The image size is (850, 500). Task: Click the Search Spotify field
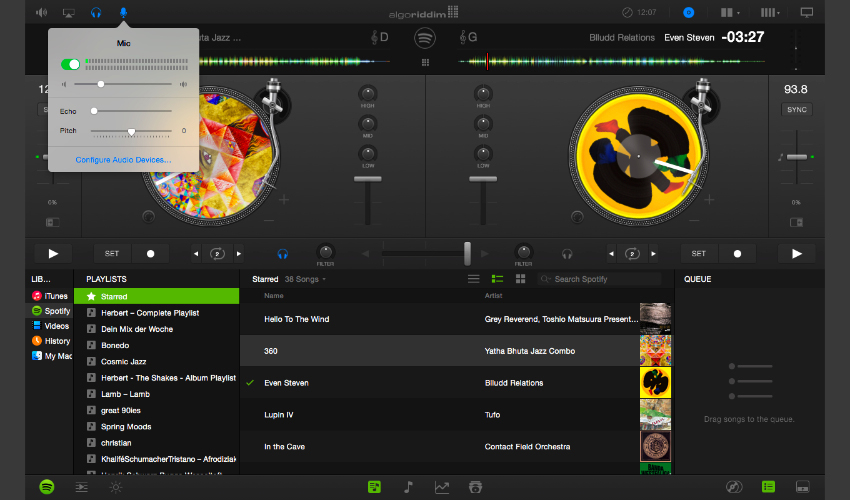click(599, 279)
